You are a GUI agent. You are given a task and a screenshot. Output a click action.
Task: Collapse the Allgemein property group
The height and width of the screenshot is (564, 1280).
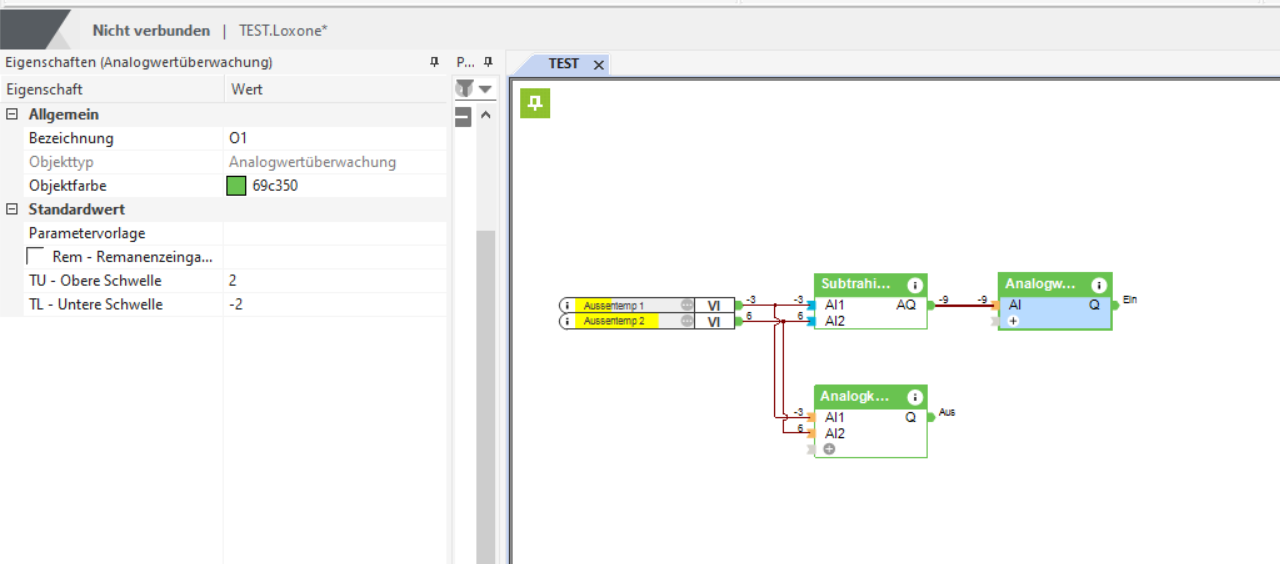[x=12, y=115]
